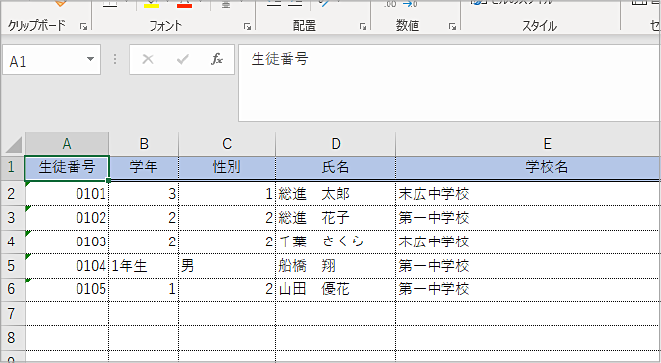Expand the Name Box dropdown arrow
The image size is (661, 363).
tap(90, 59)
